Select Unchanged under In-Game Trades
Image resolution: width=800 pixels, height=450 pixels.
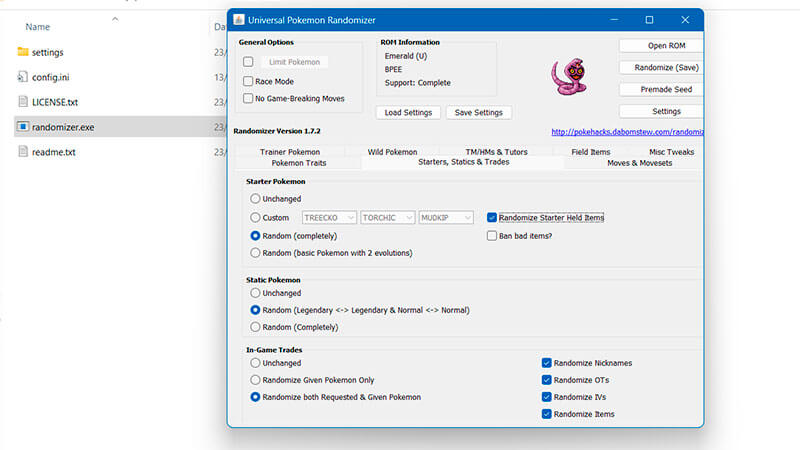[255, 363]
